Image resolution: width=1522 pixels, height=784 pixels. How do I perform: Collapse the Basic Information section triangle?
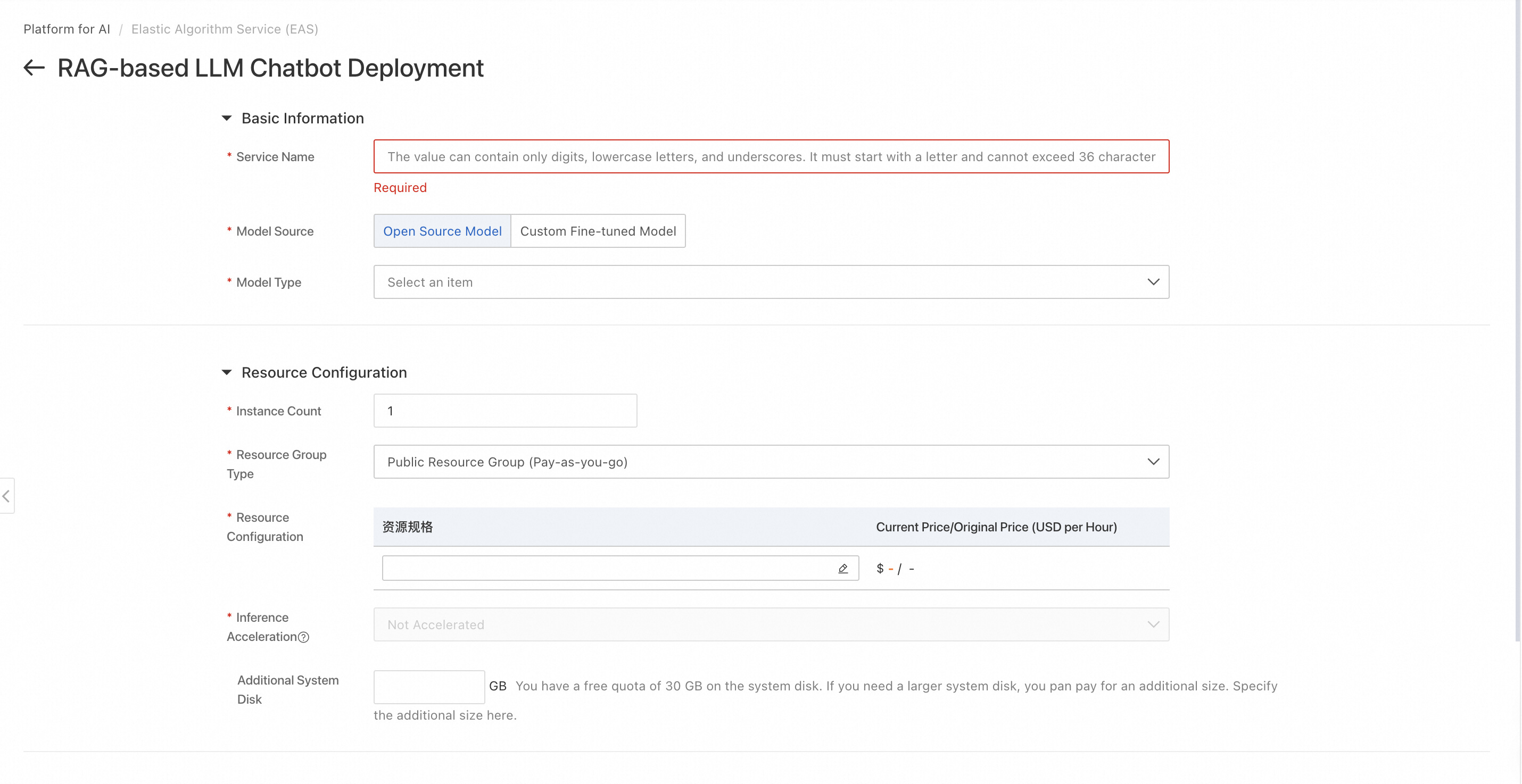pos(226,118)
